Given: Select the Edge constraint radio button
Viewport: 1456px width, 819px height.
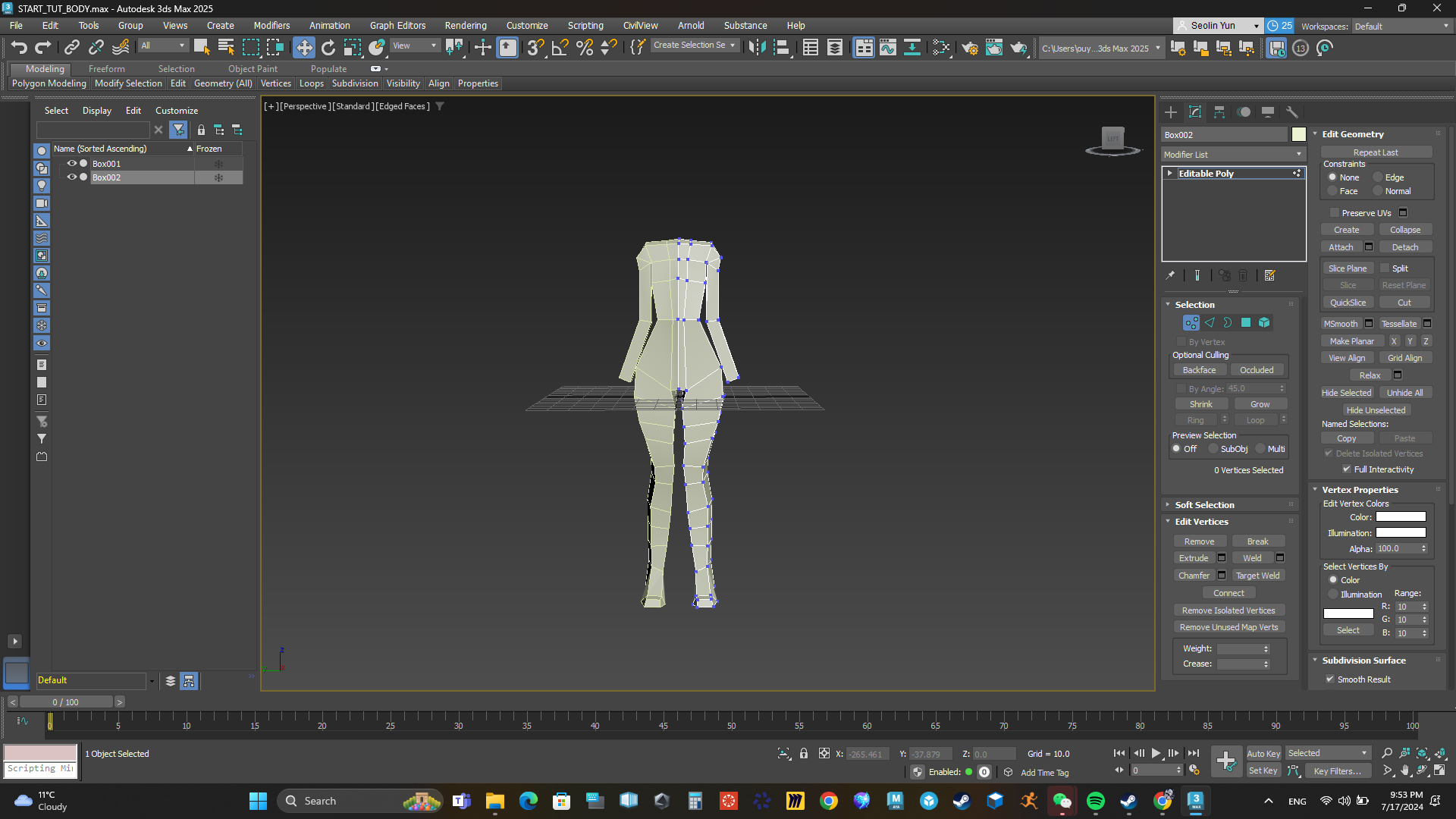Looking at the screenshot, I should click(x=1378, y=177).
